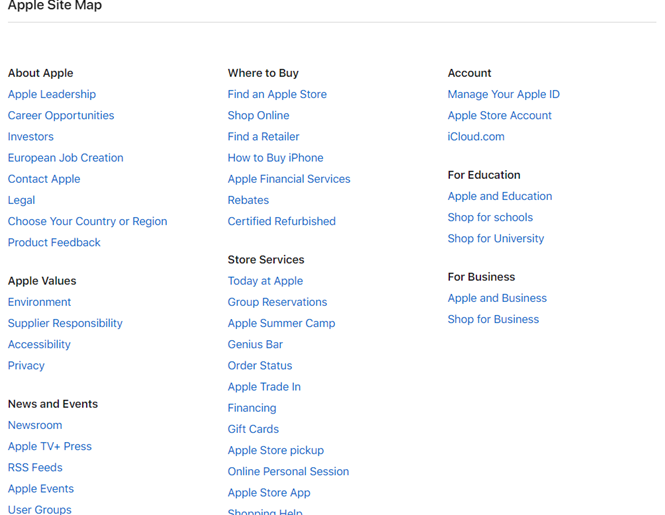The width and height of the screenshot is (665, 515).
Task: Open Apple TV+ Press link
Action: (x=50, y=446)
